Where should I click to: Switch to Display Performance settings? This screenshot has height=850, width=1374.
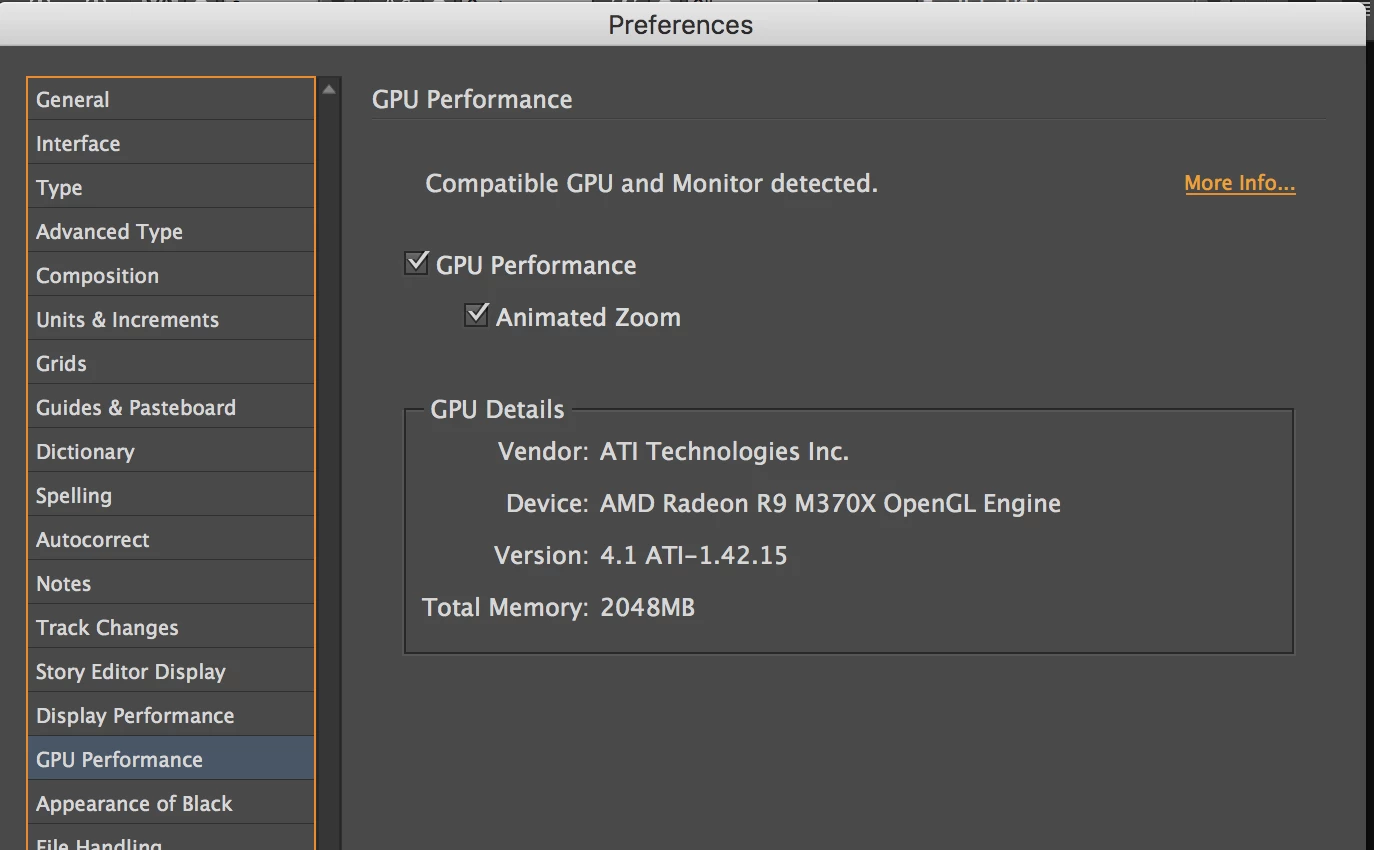point(135,716)
